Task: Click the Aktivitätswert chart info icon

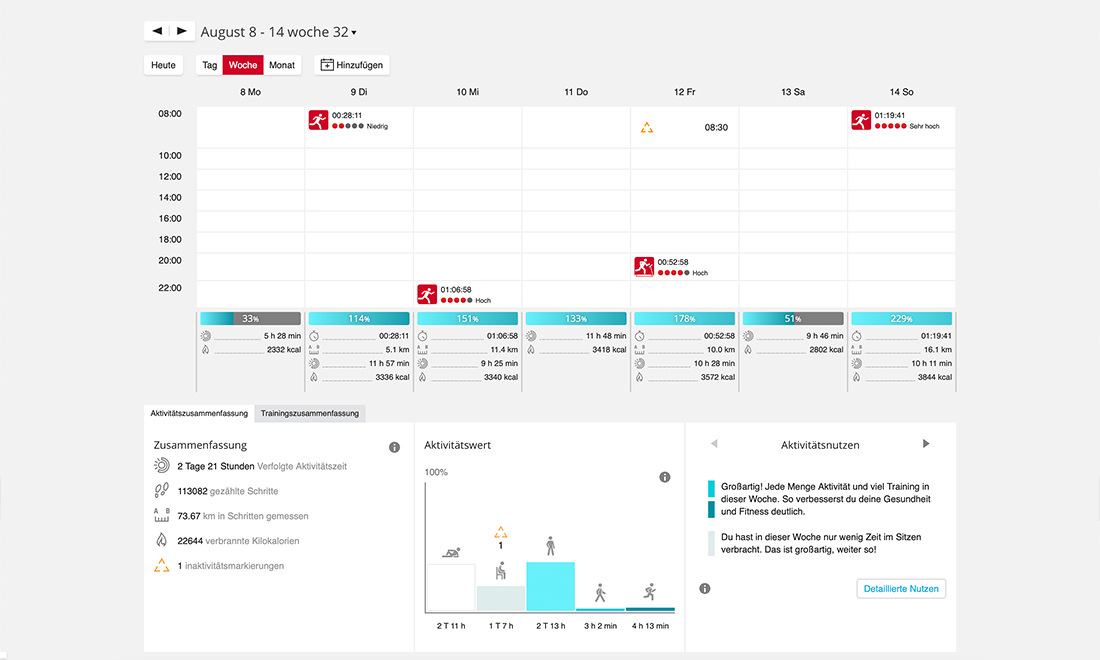Action: 664,477
